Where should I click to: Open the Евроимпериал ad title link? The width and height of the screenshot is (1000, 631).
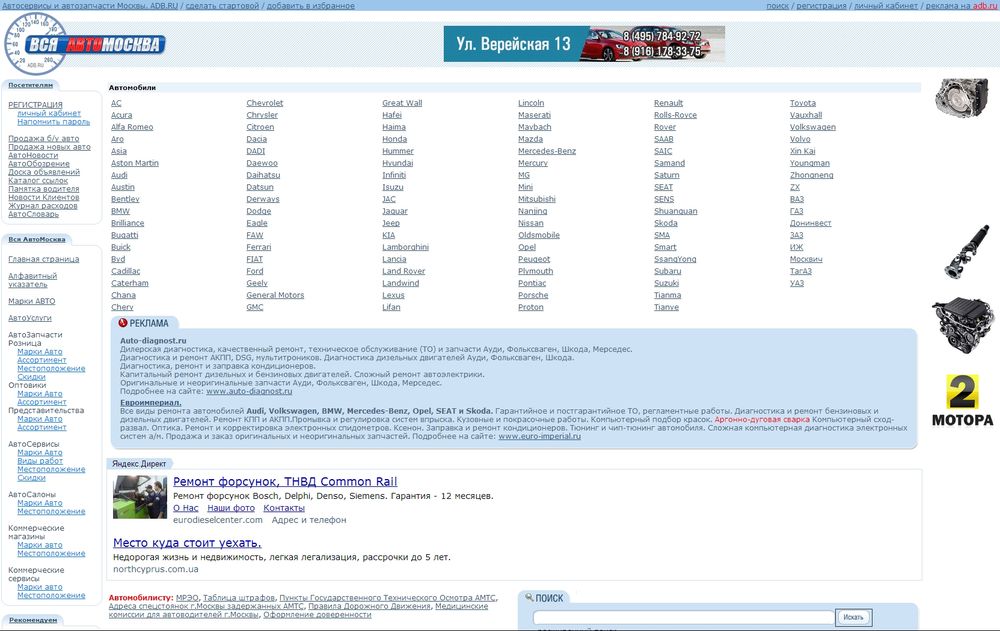click(x=151, y=403)
